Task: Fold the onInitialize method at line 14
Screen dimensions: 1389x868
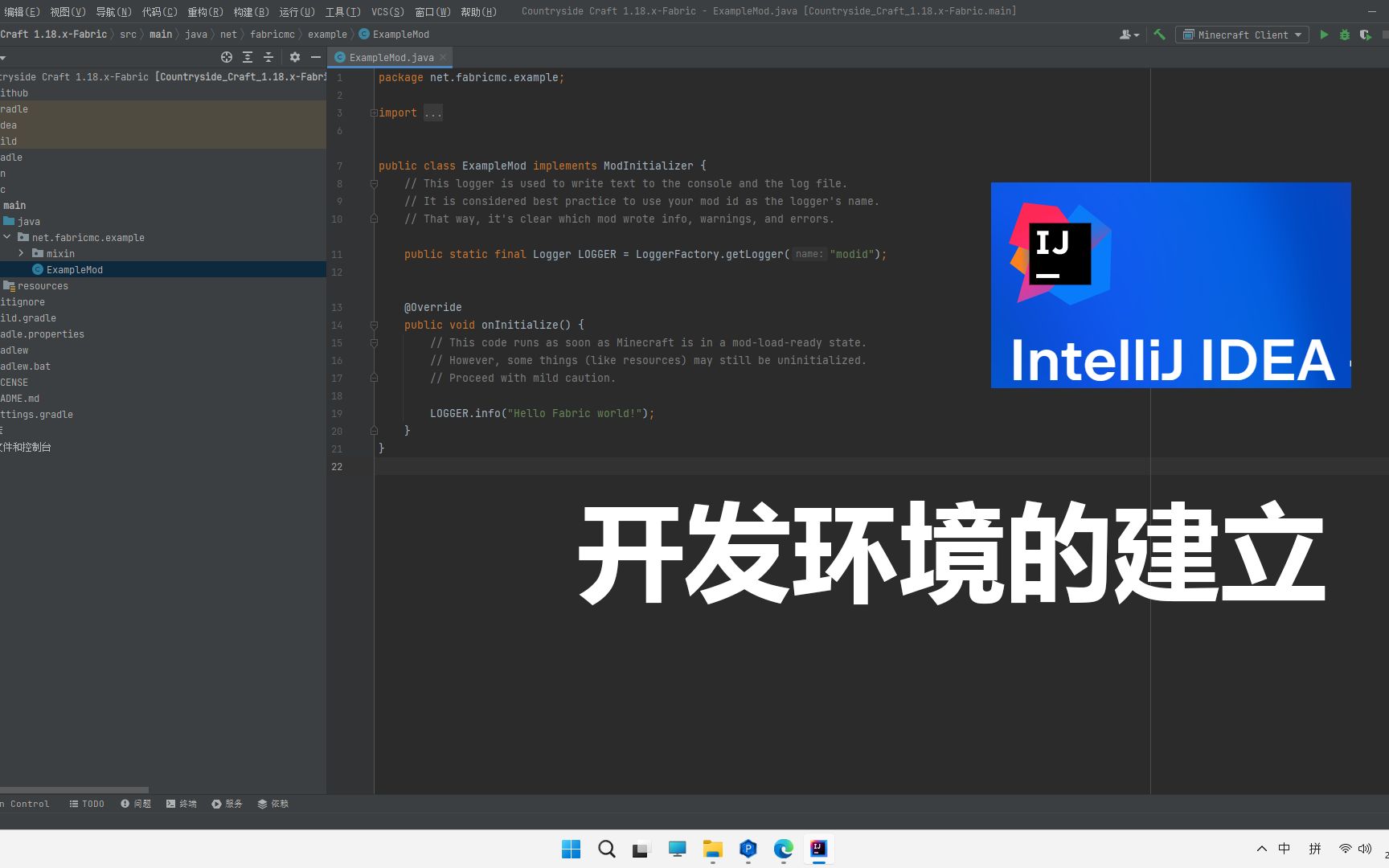Action: point(374,325)
